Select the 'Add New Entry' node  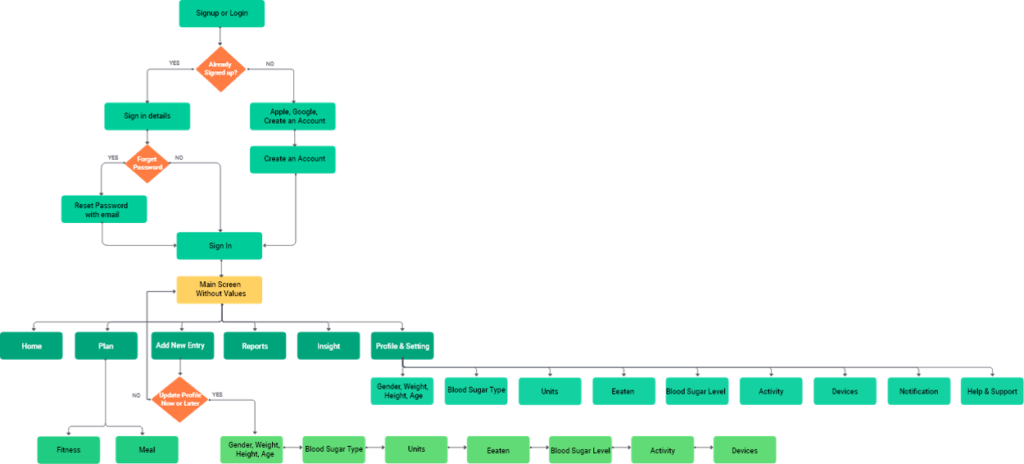tap(183, 346)
